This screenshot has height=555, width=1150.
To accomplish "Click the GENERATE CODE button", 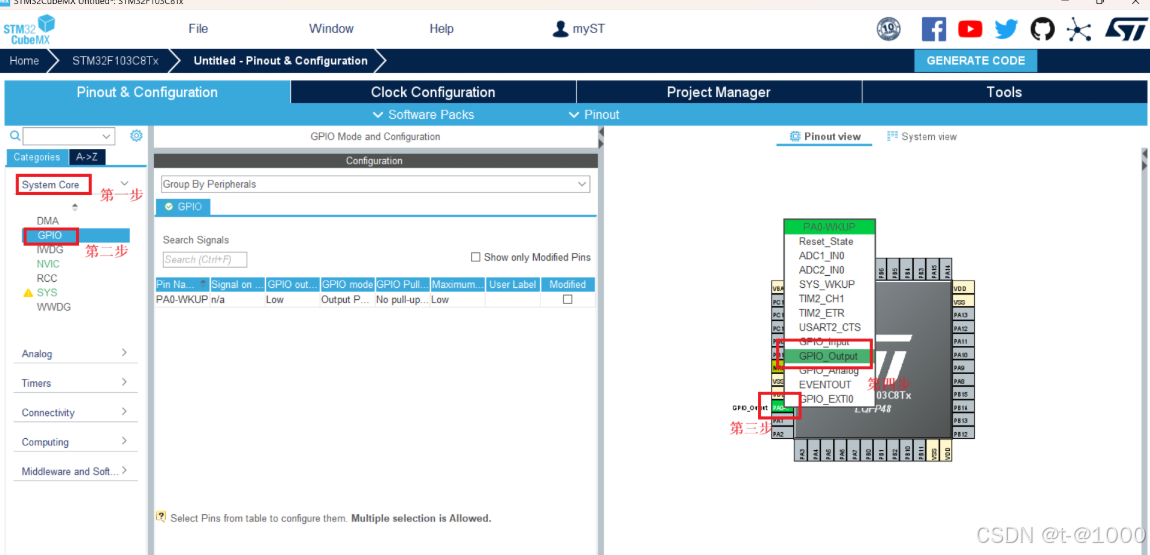I will coord(975,61).
